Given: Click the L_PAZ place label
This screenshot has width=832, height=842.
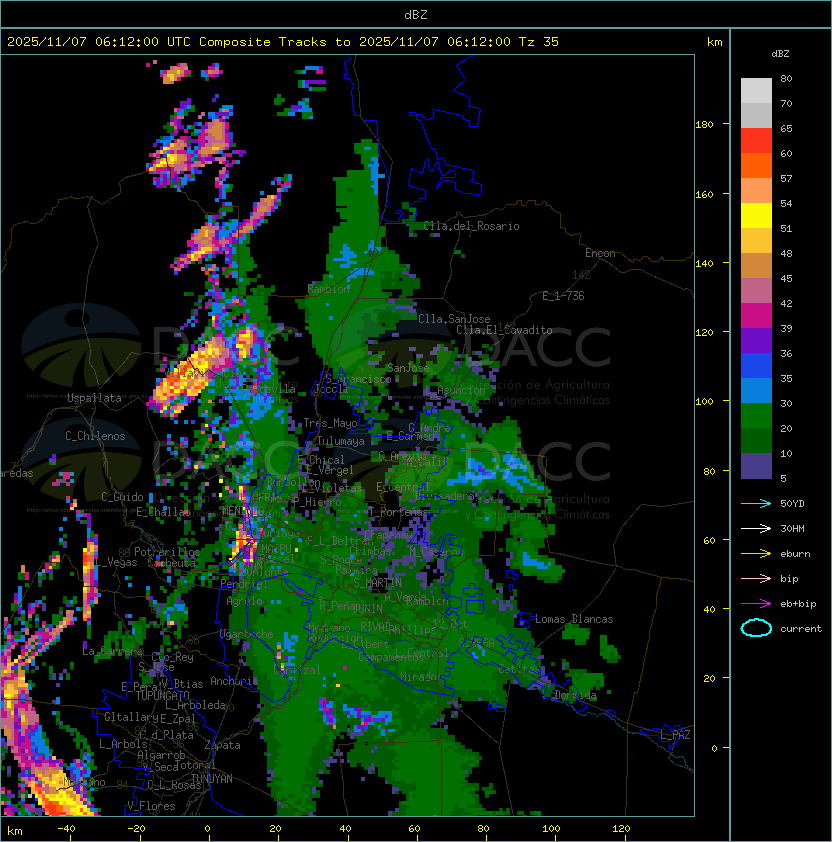Looking at the screenshot, I should 675,735.
